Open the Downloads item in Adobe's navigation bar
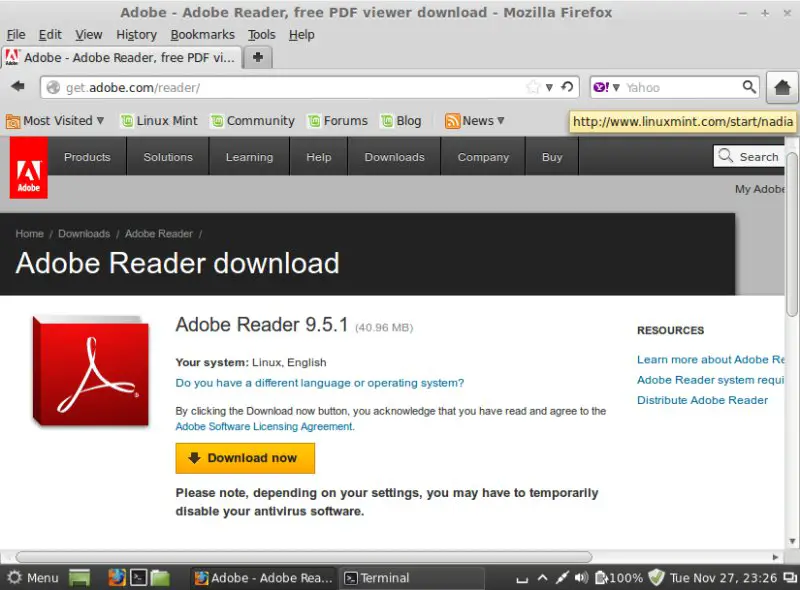Screen dimensions: 800x590 394,157
